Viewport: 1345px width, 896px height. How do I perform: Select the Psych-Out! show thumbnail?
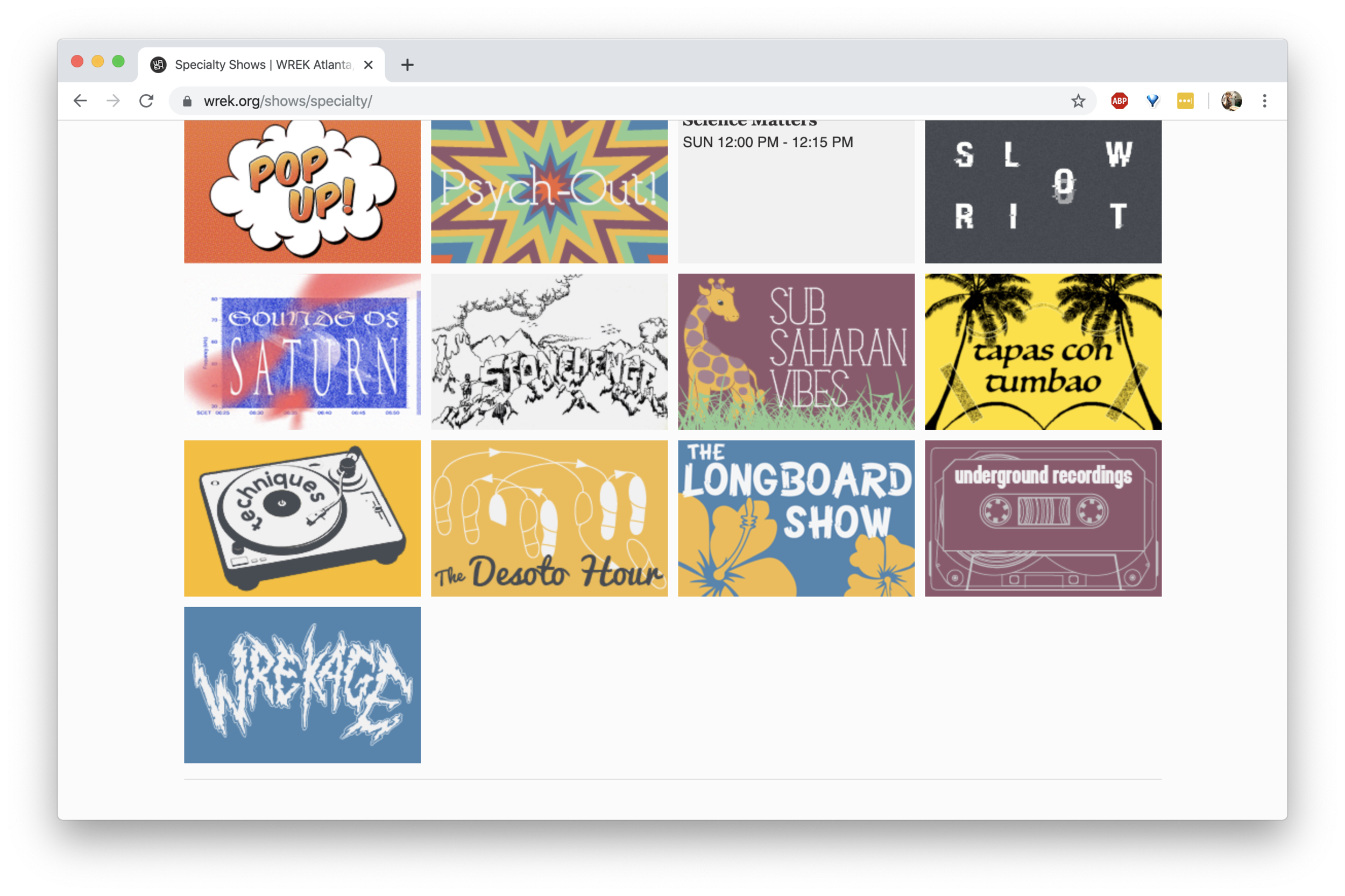(x=548, y=191)
